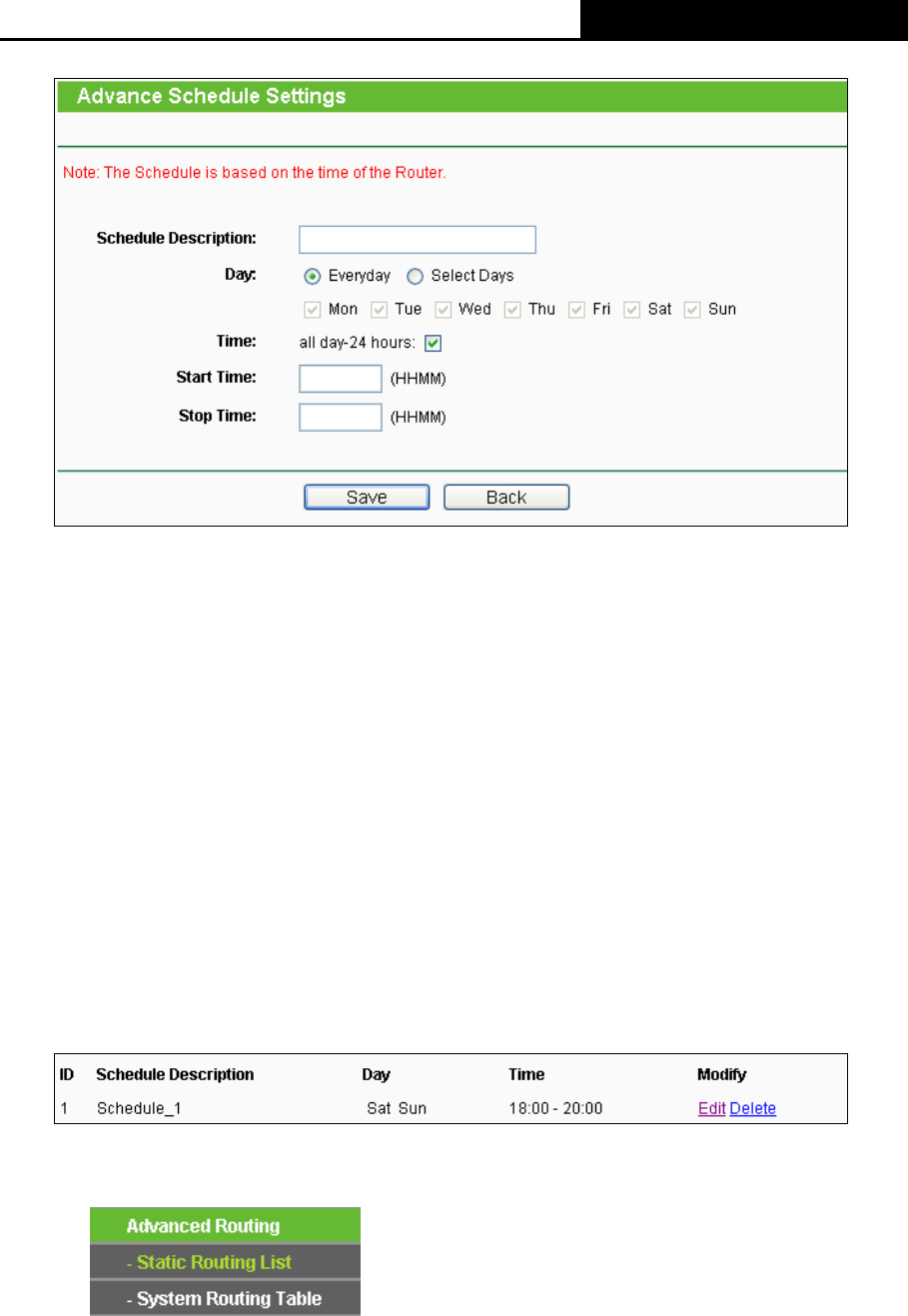This screenshot has height=1316, width=908.
Task: Choose the Select Days radio option
Action: click(x=416, y=276)
